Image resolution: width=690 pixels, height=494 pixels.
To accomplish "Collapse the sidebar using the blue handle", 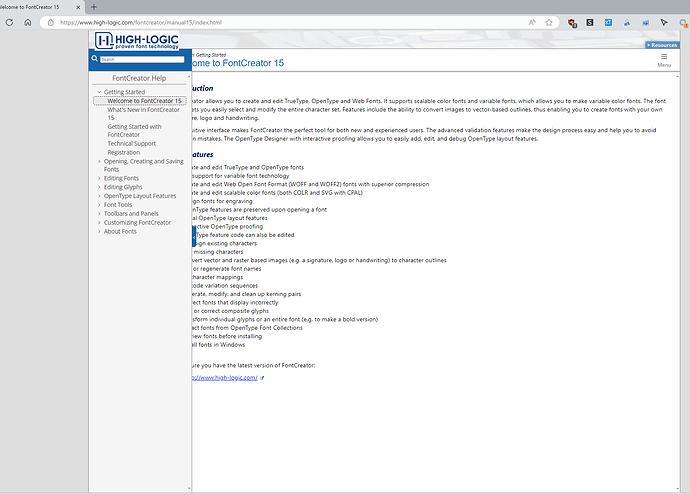I will [194, 237].
